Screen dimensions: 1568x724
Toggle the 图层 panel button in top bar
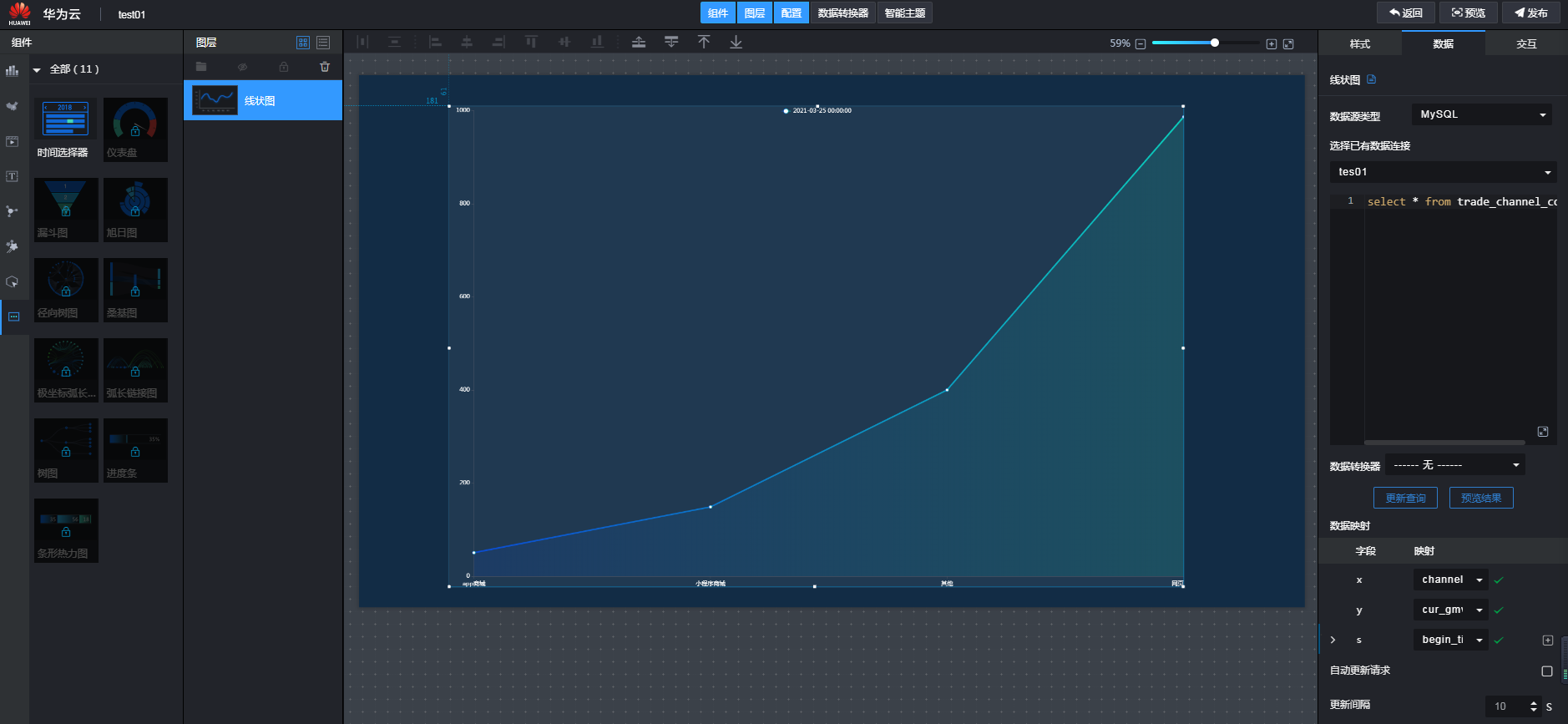point(755,13)
